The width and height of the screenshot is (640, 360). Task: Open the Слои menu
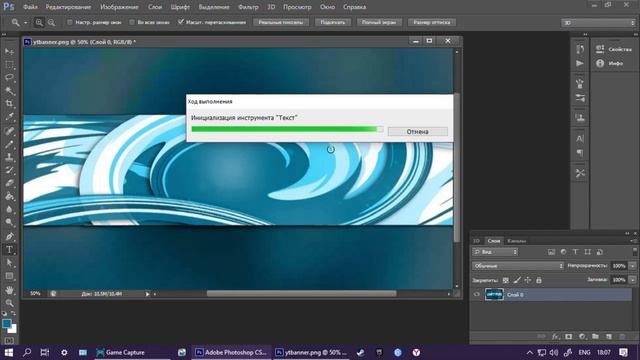point(155,7)
